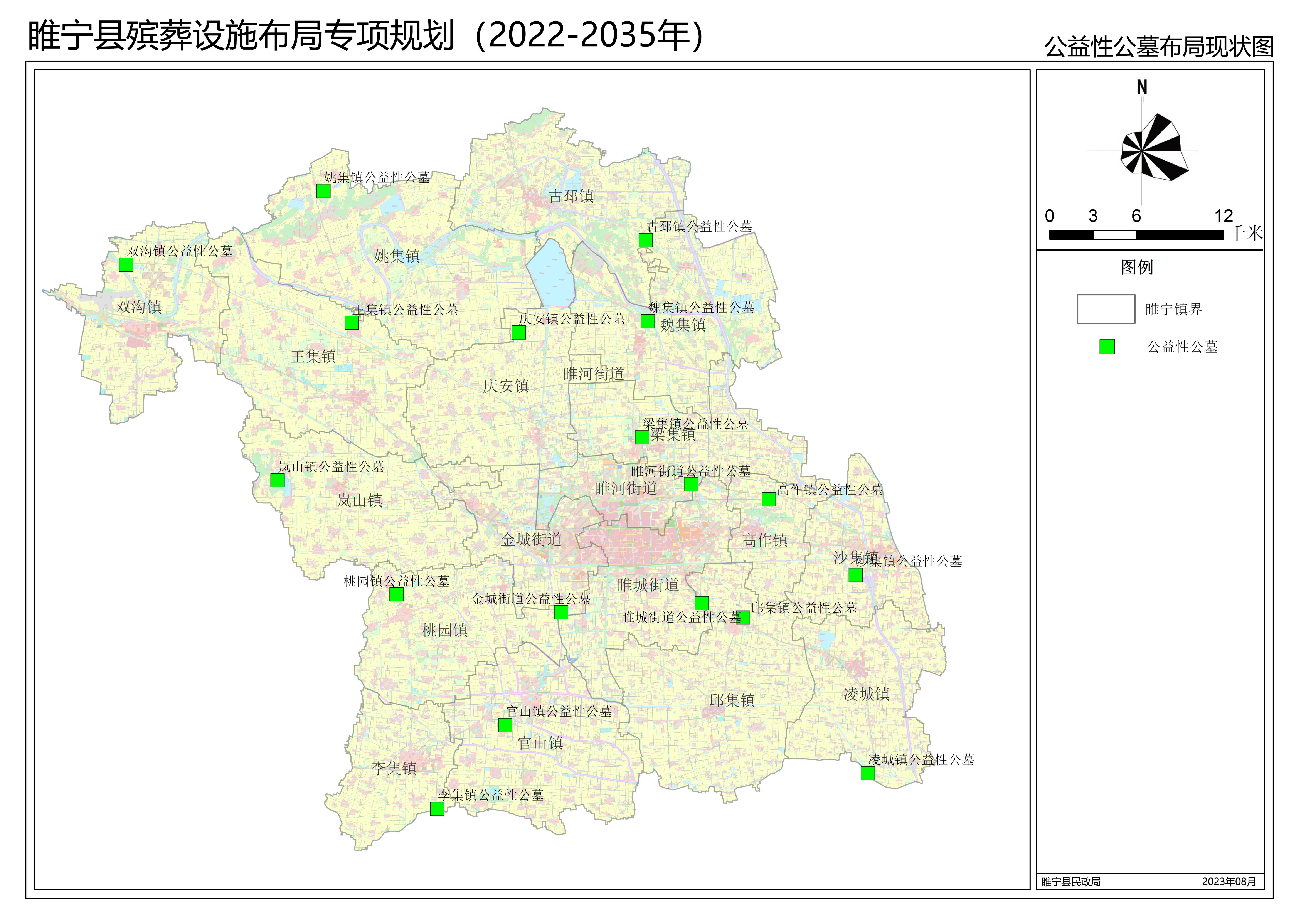The image size is (1306, 924).
Task: Click the 图例 legend heading
Action: pos(1137,268)
